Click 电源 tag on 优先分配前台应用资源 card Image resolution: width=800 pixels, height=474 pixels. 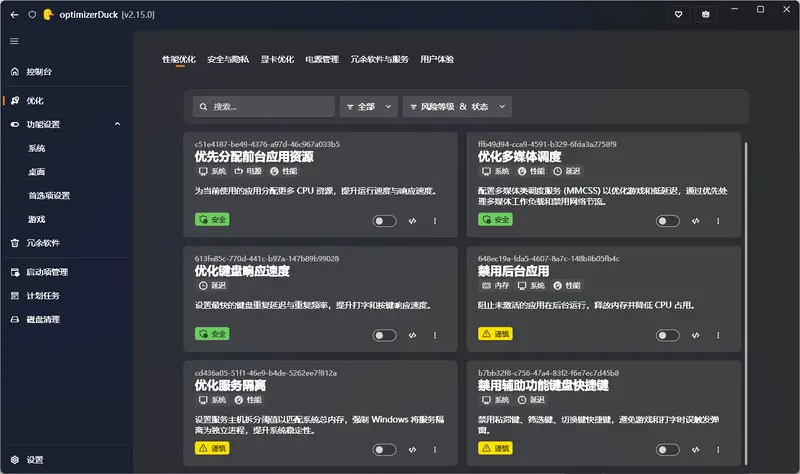[x=248, y=171]
